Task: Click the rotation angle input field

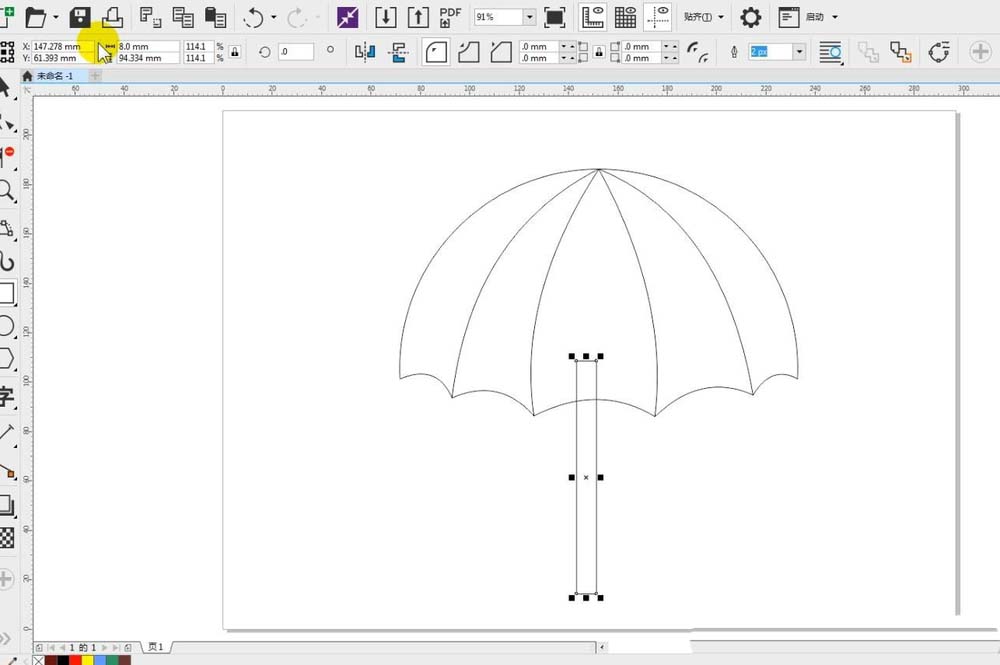Action: [x=296, y=52]
